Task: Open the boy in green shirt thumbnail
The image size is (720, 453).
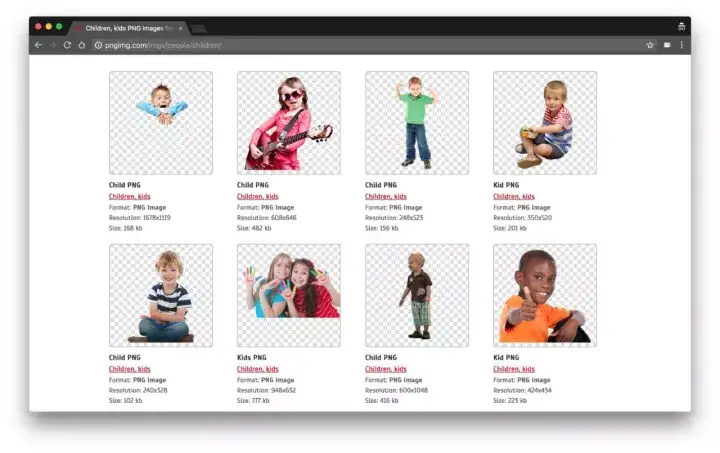Action: coord(417,123)
